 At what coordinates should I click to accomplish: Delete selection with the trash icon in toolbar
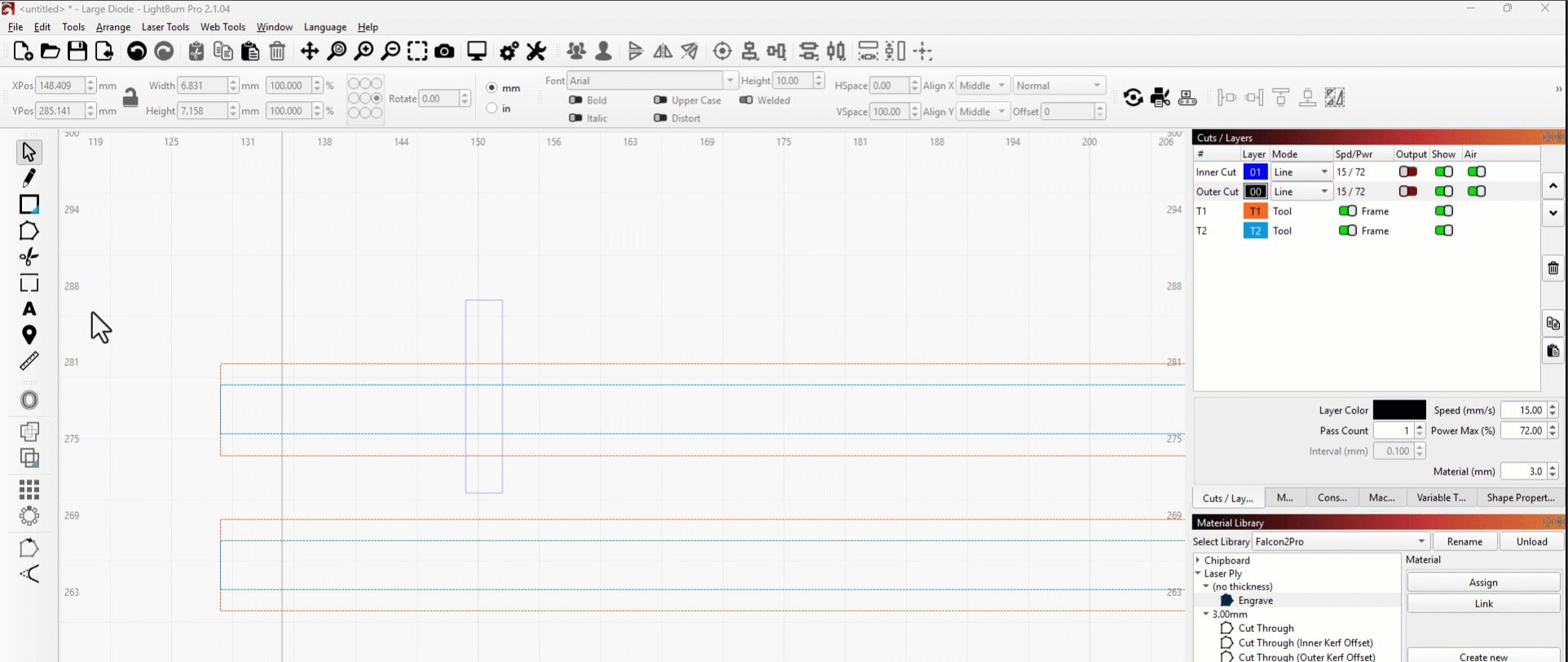pos(277,51)
